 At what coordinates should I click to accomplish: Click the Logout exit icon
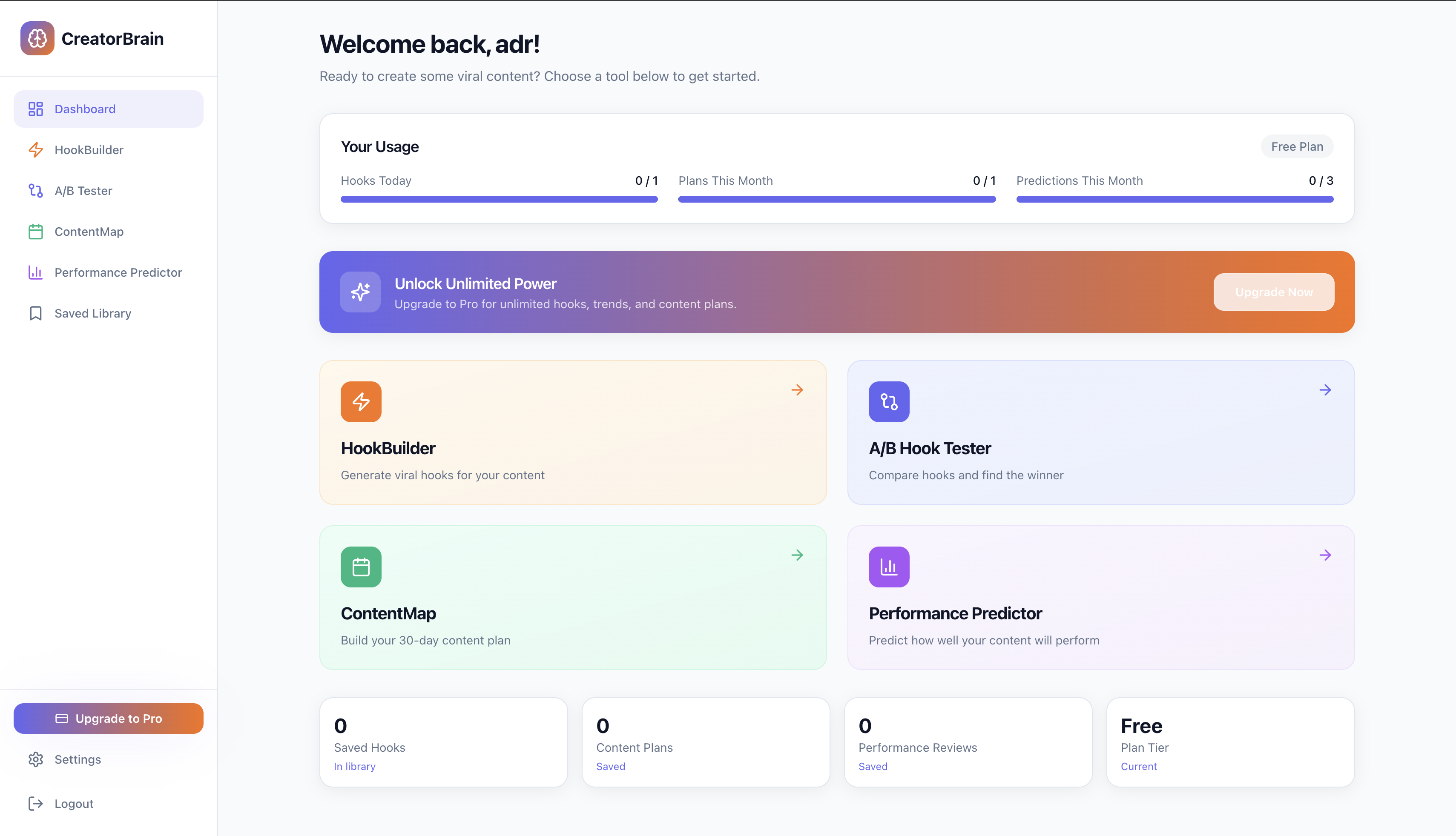pyautogui.click(x=36, y=803)
